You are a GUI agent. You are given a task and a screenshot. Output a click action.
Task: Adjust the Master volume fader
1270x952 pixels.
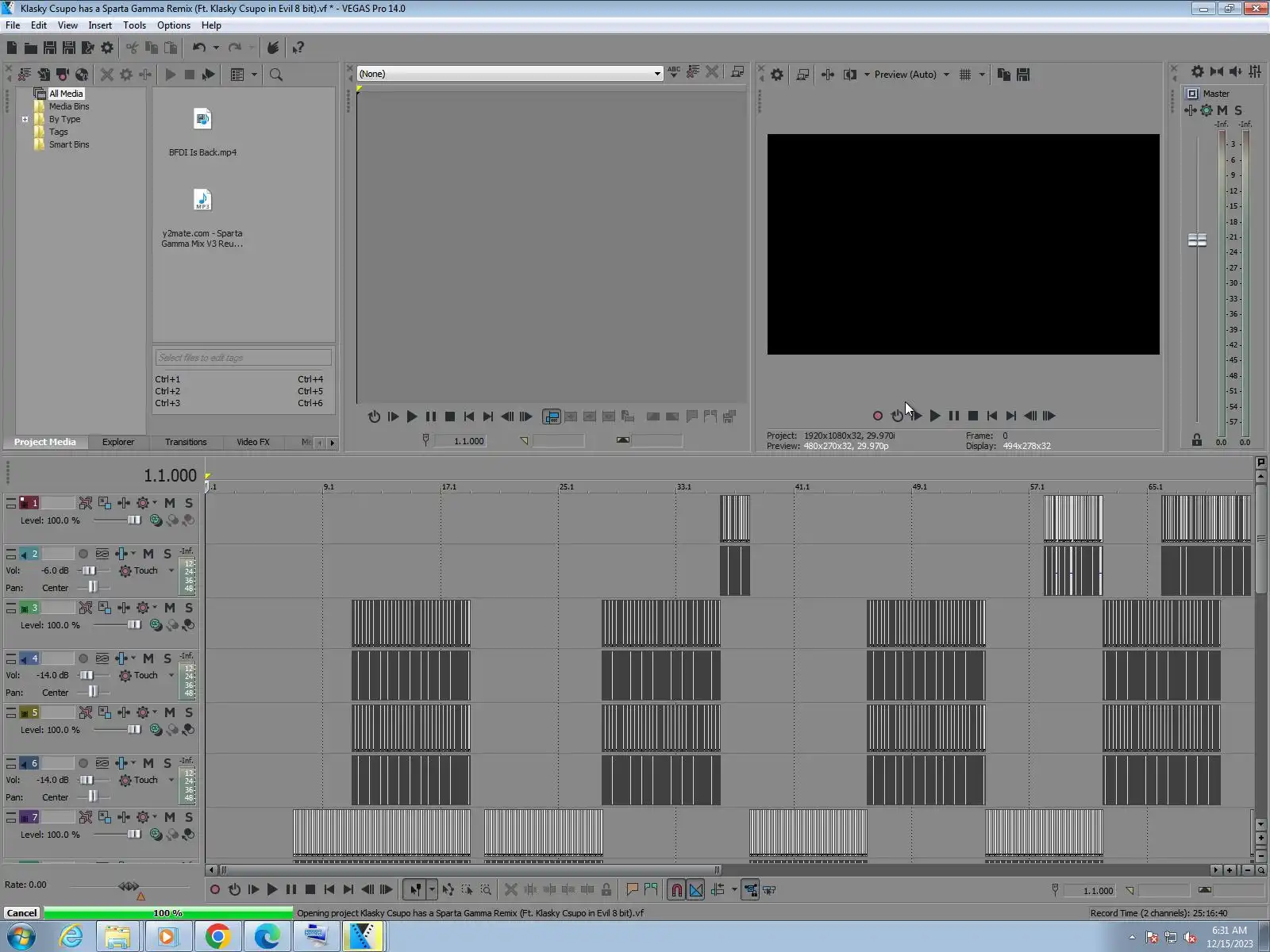[1197, 240]
